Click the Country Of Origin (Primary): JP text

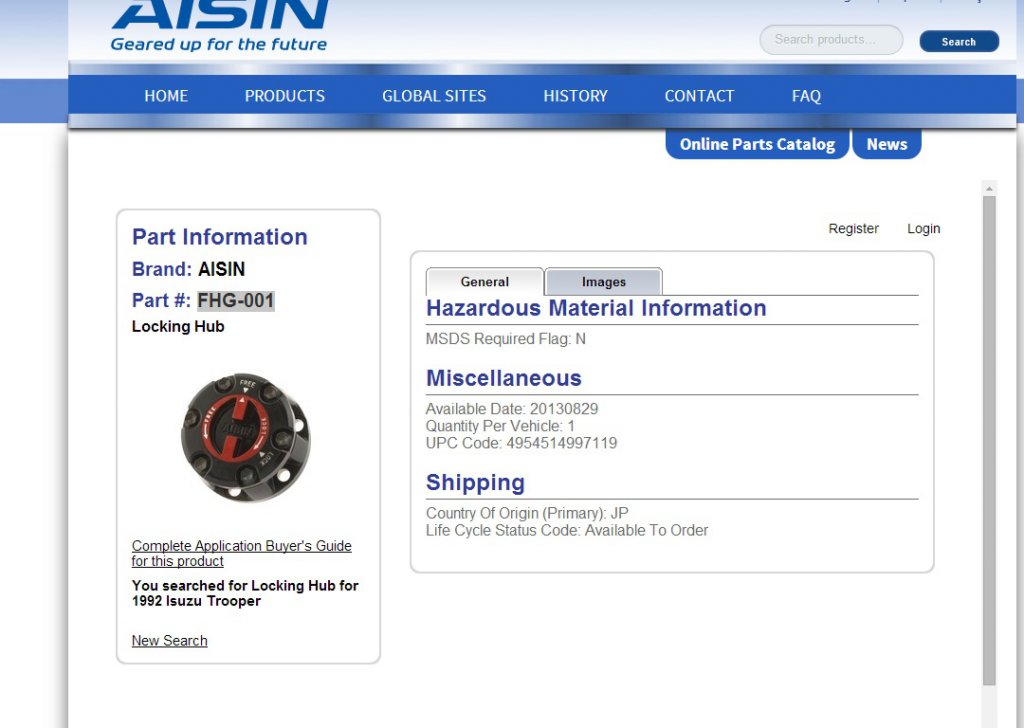click(x=527, y=513)
